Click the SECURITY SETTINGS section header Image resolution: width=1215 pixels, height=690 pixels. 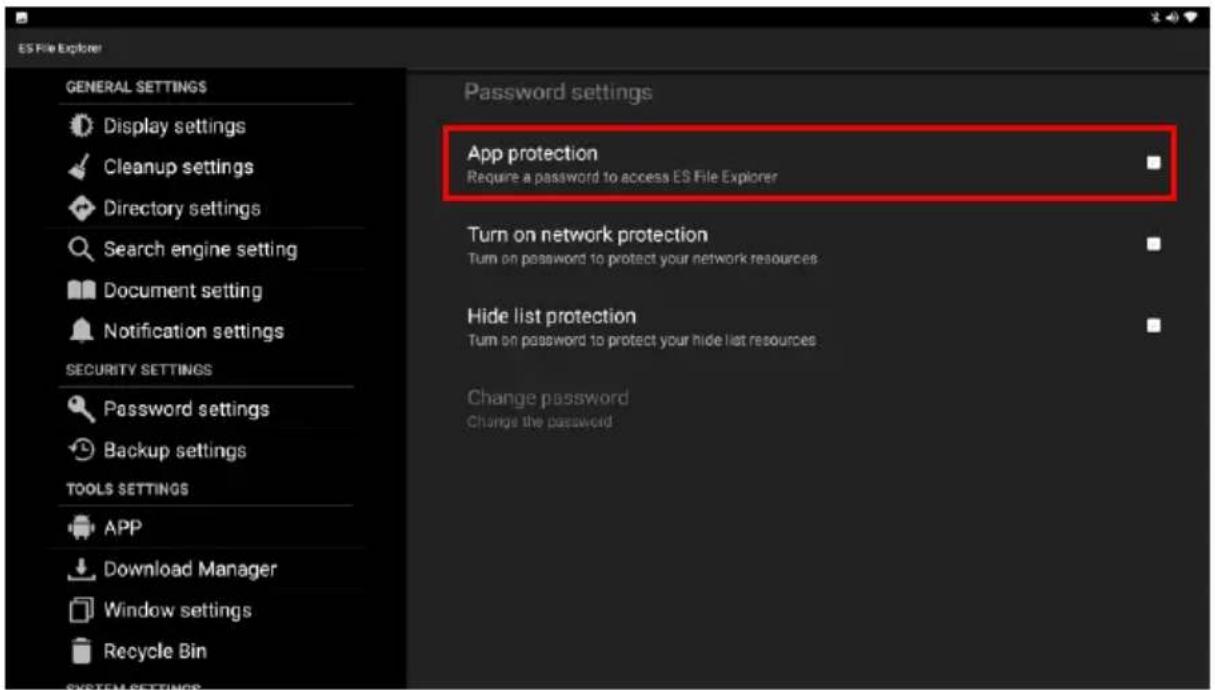(x=139, y=370)
